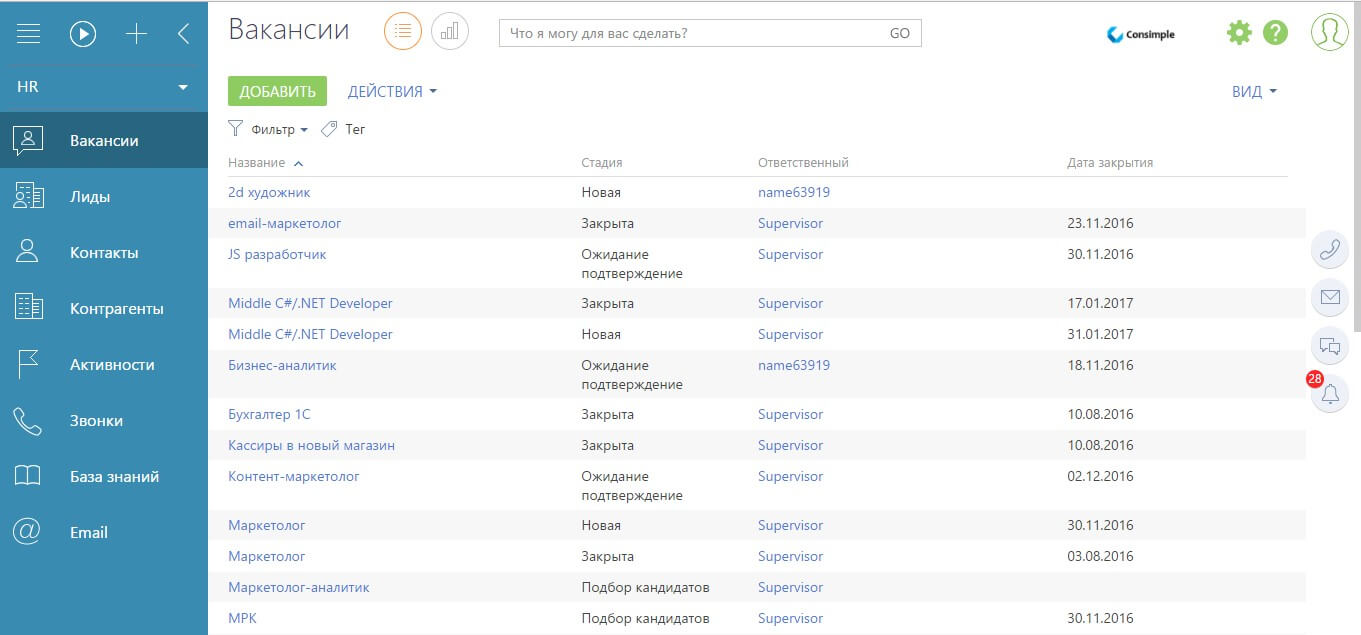1361x635 pixels.
Task: Click the Consimple logo
Action: (1141, 34)
